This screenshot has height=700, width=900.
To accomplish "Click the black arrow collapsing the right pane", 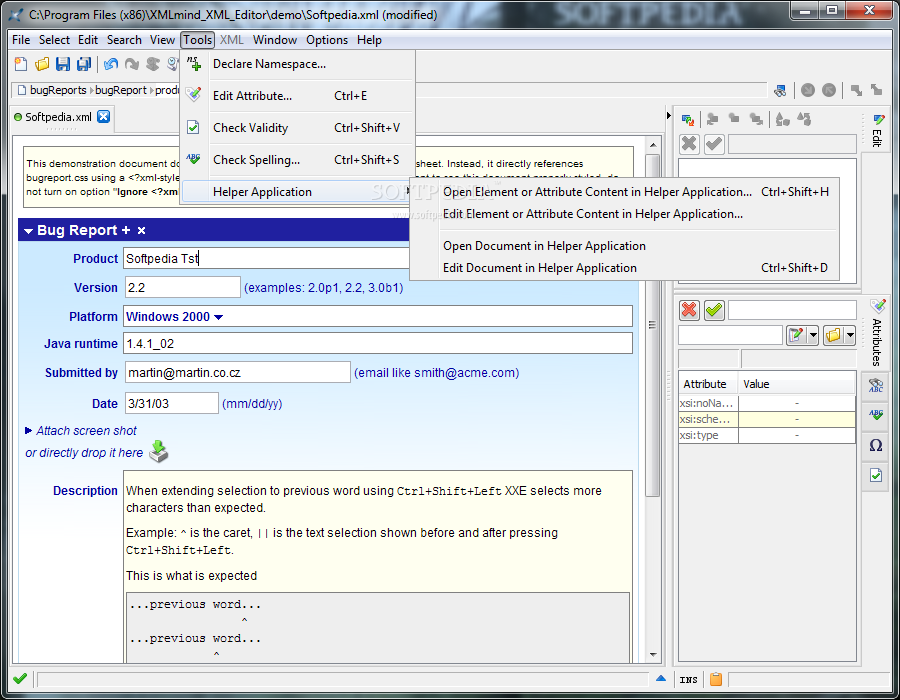I will (x=669, y=115).
